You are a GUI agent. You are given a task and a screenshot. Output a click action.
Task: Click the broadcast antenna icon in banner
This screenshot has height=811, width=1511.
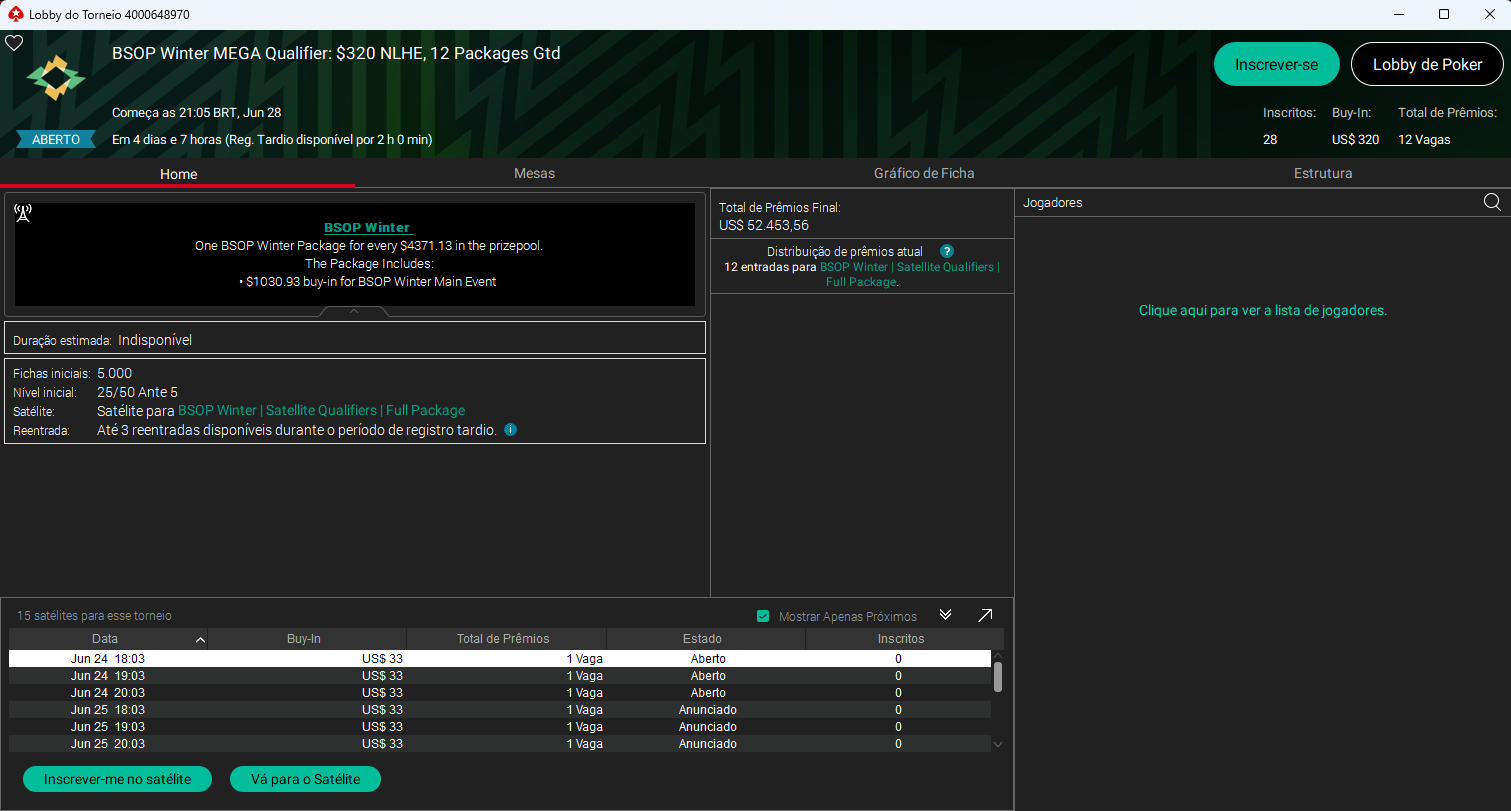click(24, 213)
